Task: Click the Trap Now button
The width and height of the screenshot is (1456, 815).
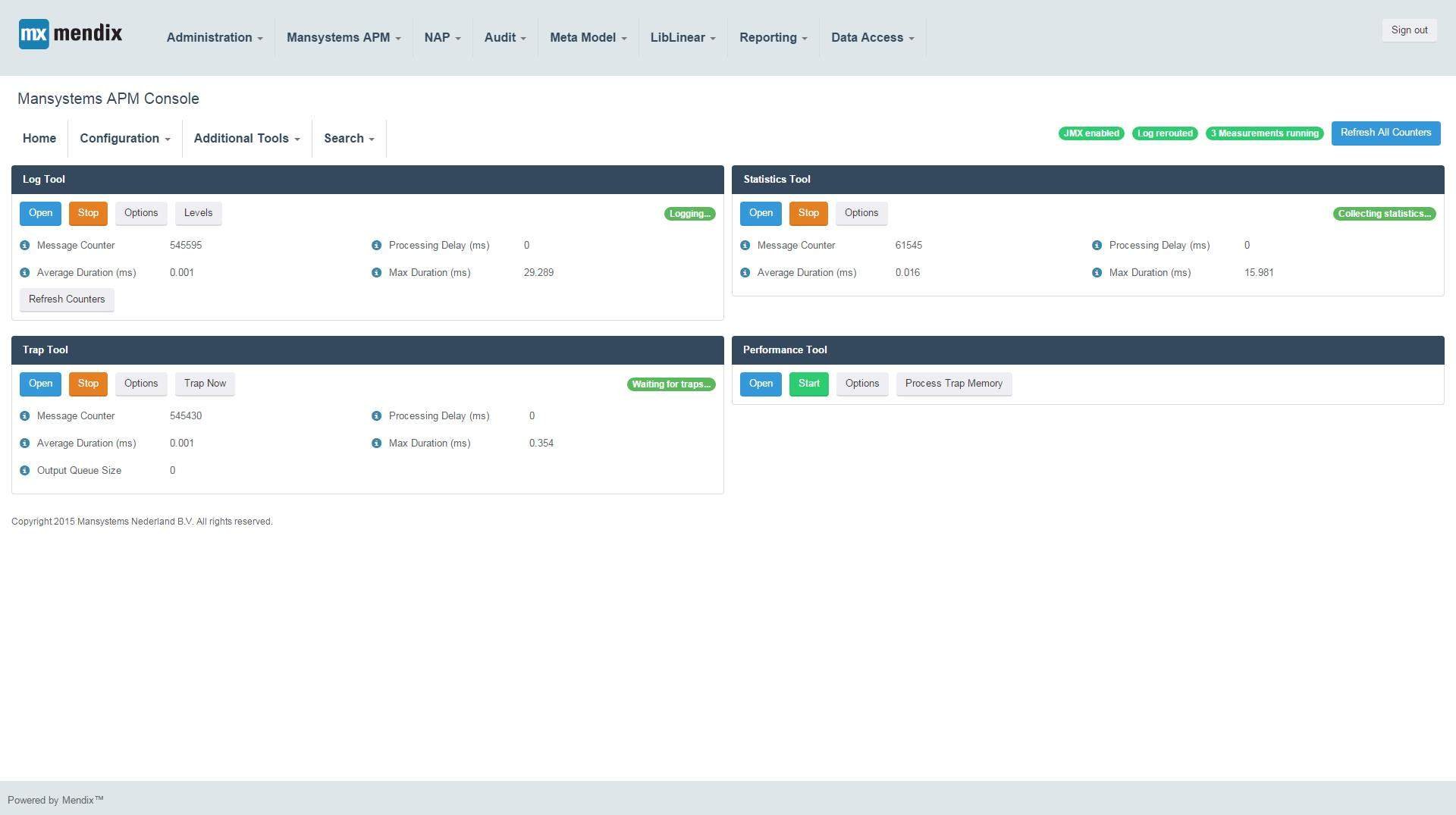Action: pos(205,384)
